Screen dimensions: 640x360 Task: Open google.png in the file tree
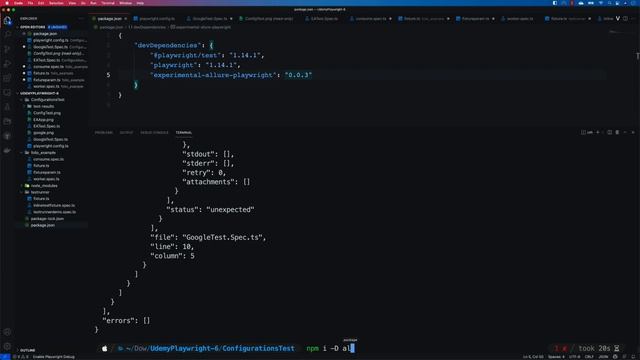44,133
